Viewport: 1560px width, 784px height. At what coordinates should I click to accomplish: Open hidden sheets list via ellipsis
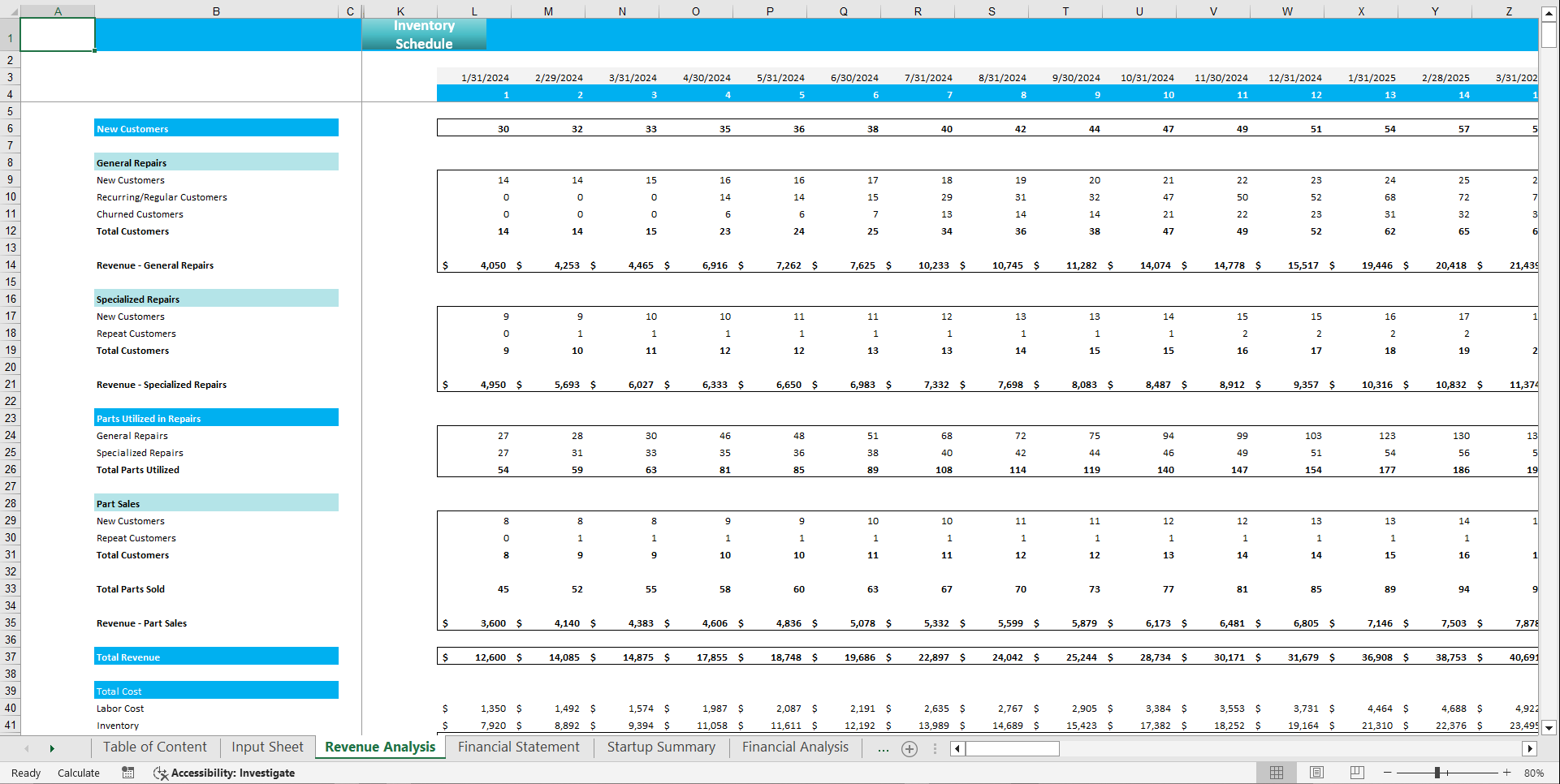884,748
